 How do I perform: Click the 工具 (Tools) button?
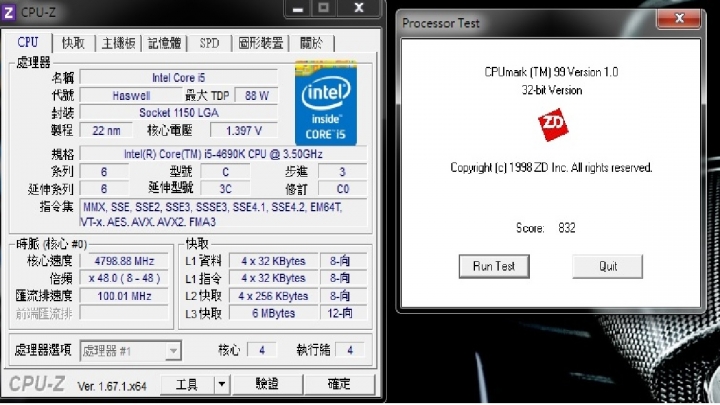click(187, 384)
